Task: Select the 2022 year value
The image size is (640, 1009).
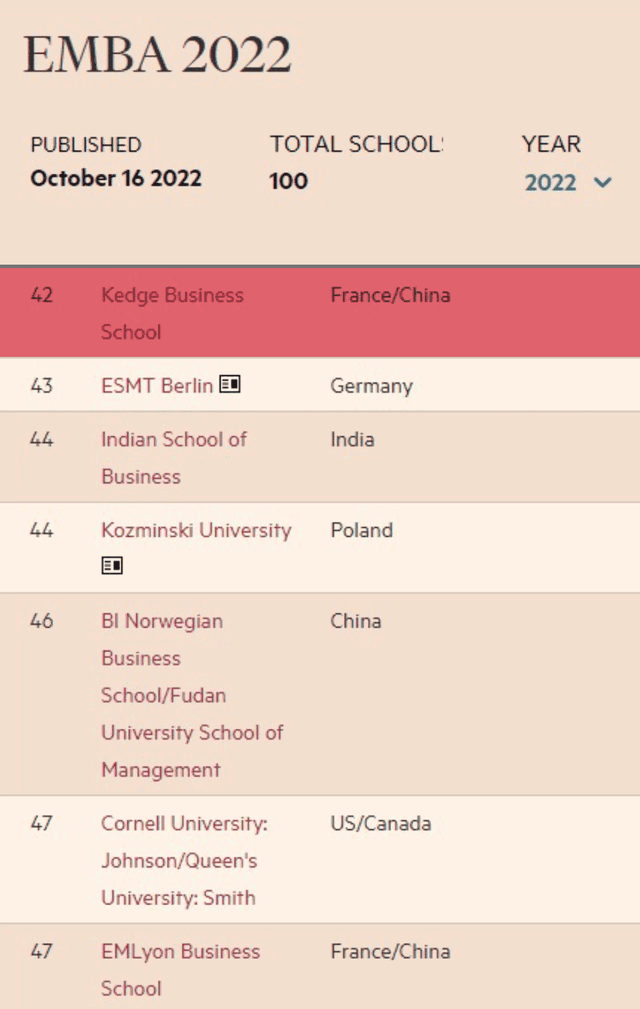Action: point(550,183)
